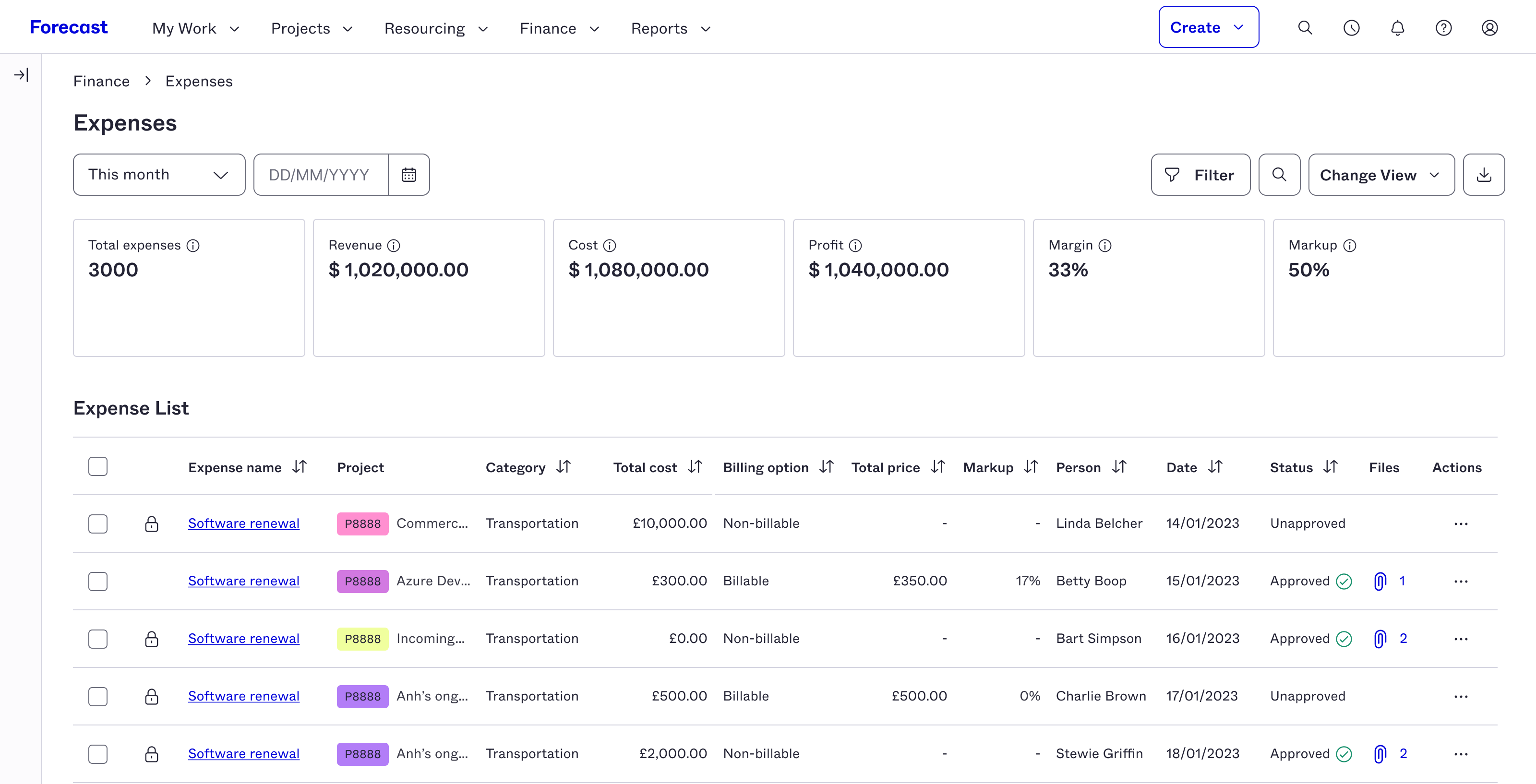This screenshot has width=1536, height=784.
Task: Open global search from the top bar
Action: [1305, 27]
